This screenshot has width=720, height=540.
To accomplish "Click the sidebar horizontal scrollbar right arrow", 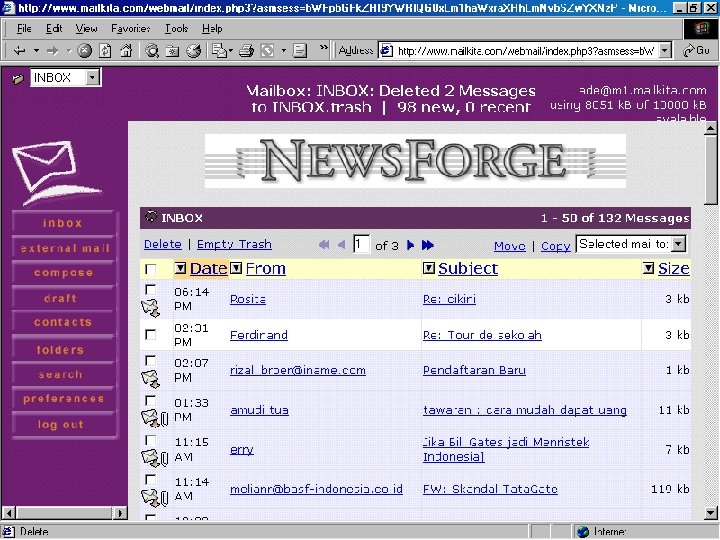I will pyautogui.click(x=120, y=512).
